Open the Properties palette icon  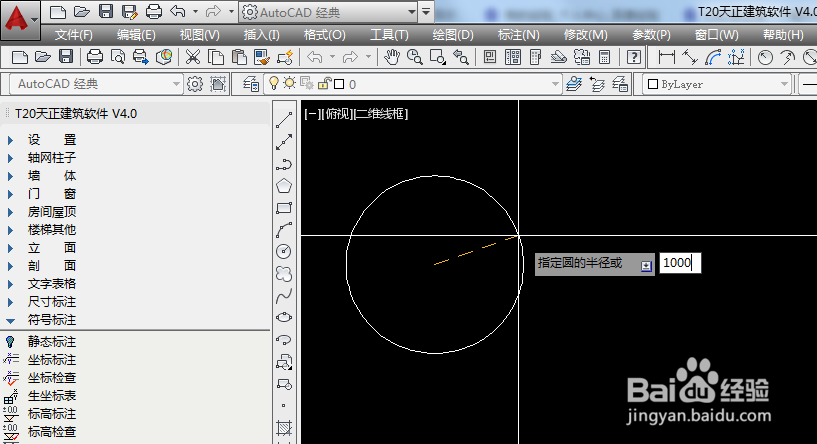490,57
